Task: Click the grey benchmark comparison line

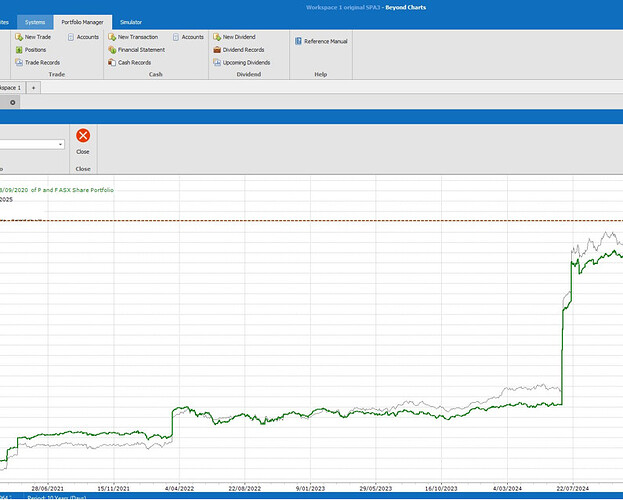Action: (x=524, y=388)
